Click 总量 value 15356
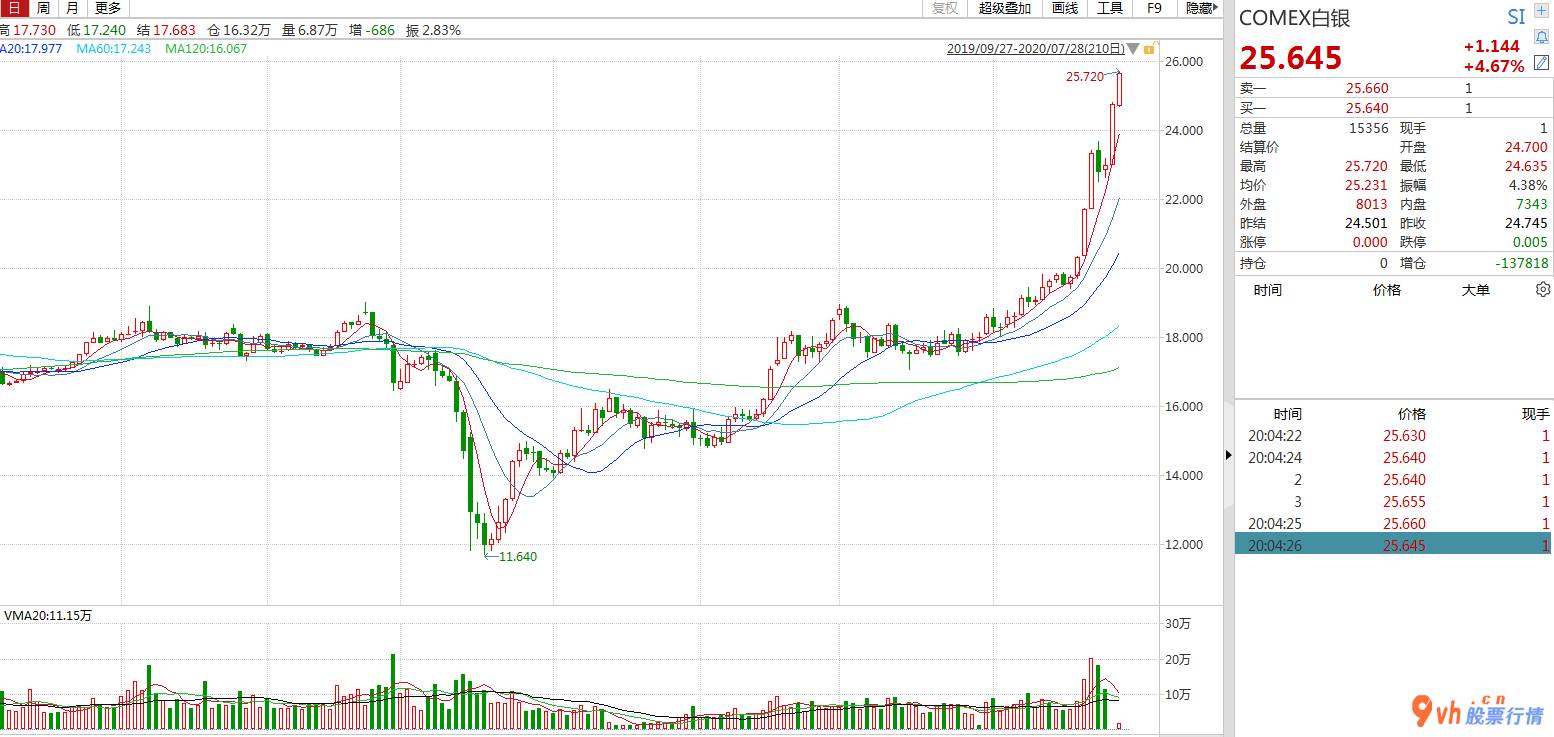 (1369, 128)
